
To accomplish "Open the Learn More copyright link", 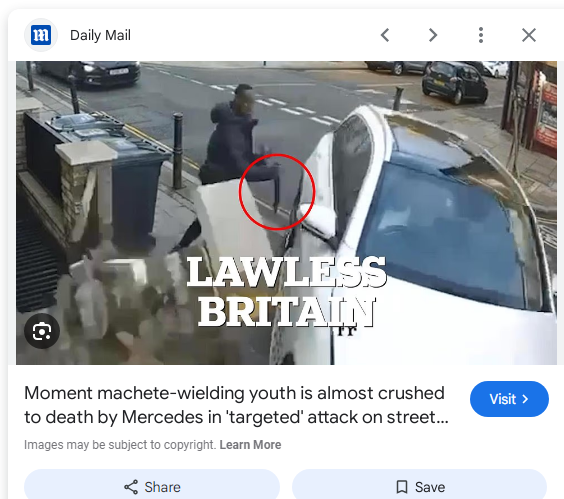I will pos(250,445).
